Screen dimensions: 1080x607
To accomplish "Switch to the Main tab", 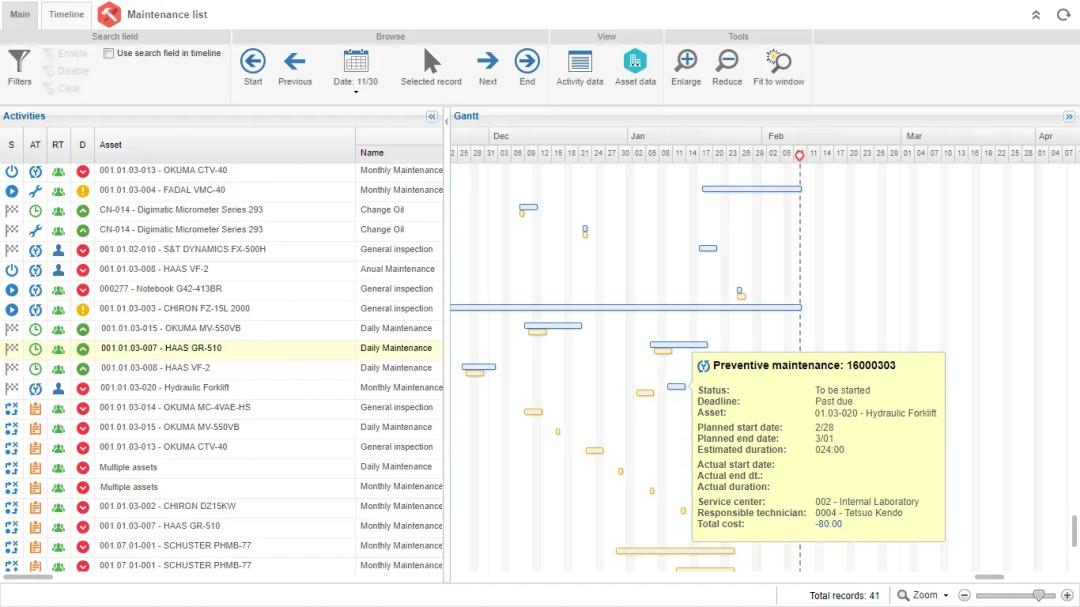I will click(x=20, y=15).
